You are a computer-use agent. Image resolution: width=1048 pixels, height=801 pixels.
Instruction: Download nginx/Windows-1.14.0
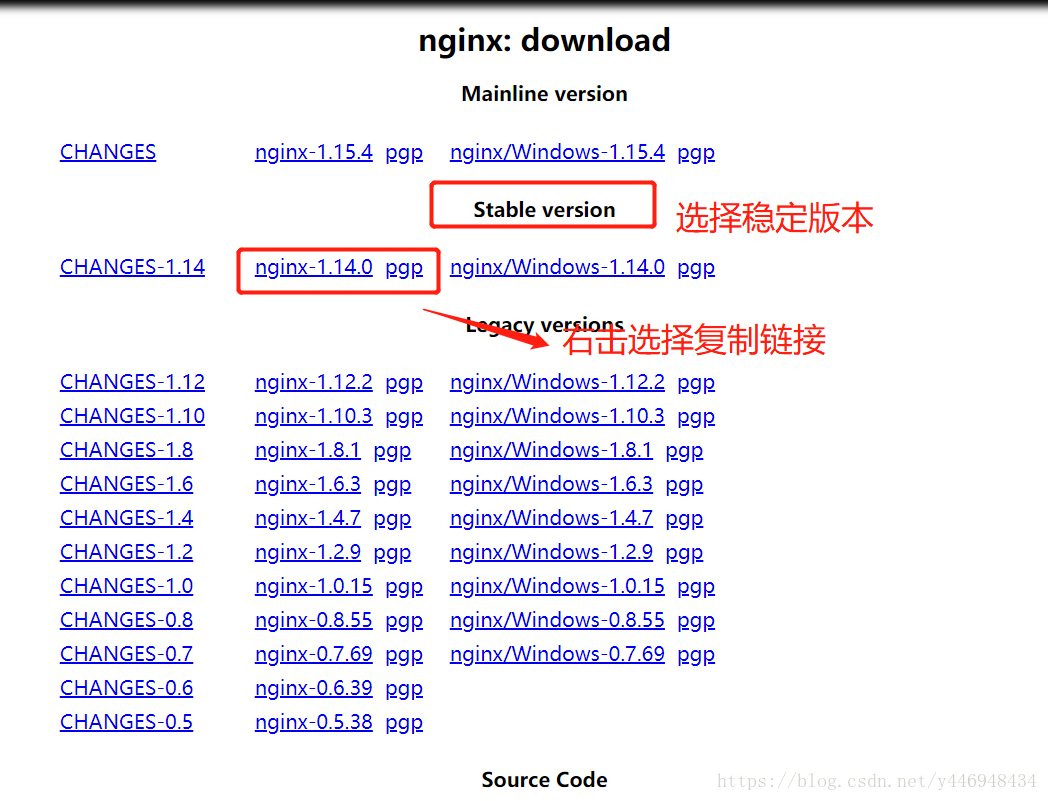557,267
